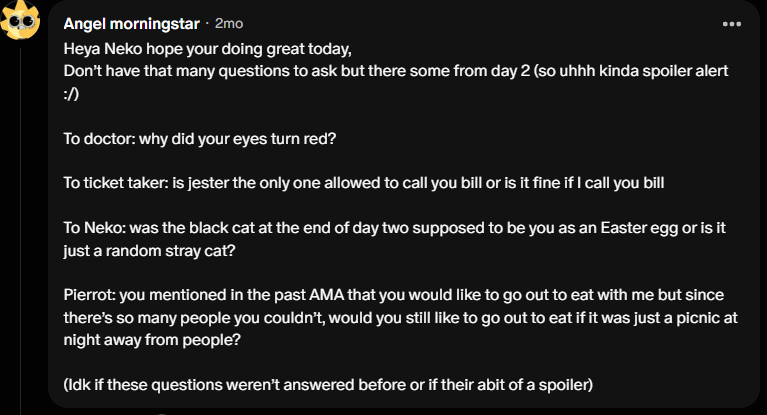
Task: Click the 'Don't have that many questions' sentence
Action: 396,71
